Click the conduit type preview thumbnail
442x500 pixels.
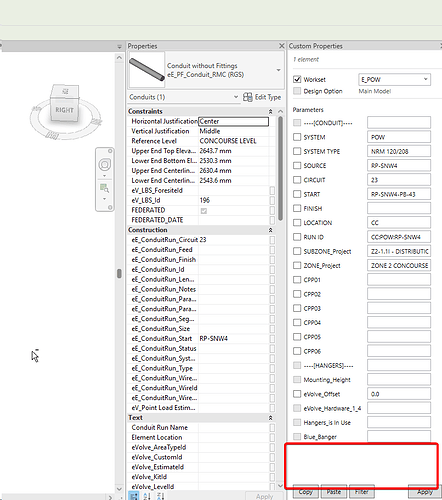tap(147, 70)
